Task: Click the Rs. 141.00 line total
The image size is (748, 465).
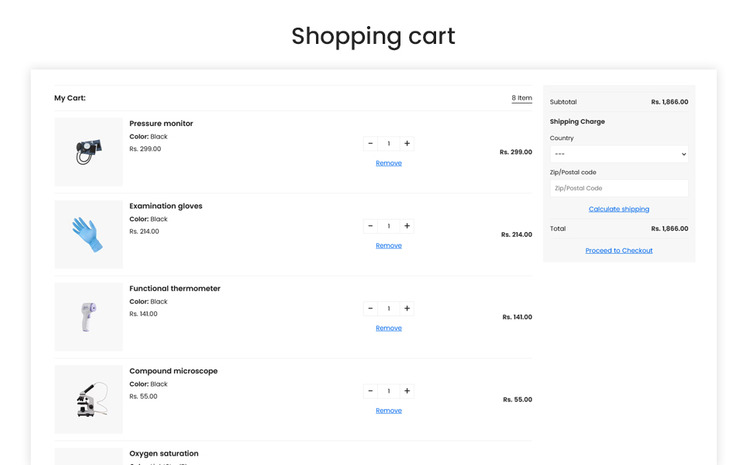Action: point(517,317)
